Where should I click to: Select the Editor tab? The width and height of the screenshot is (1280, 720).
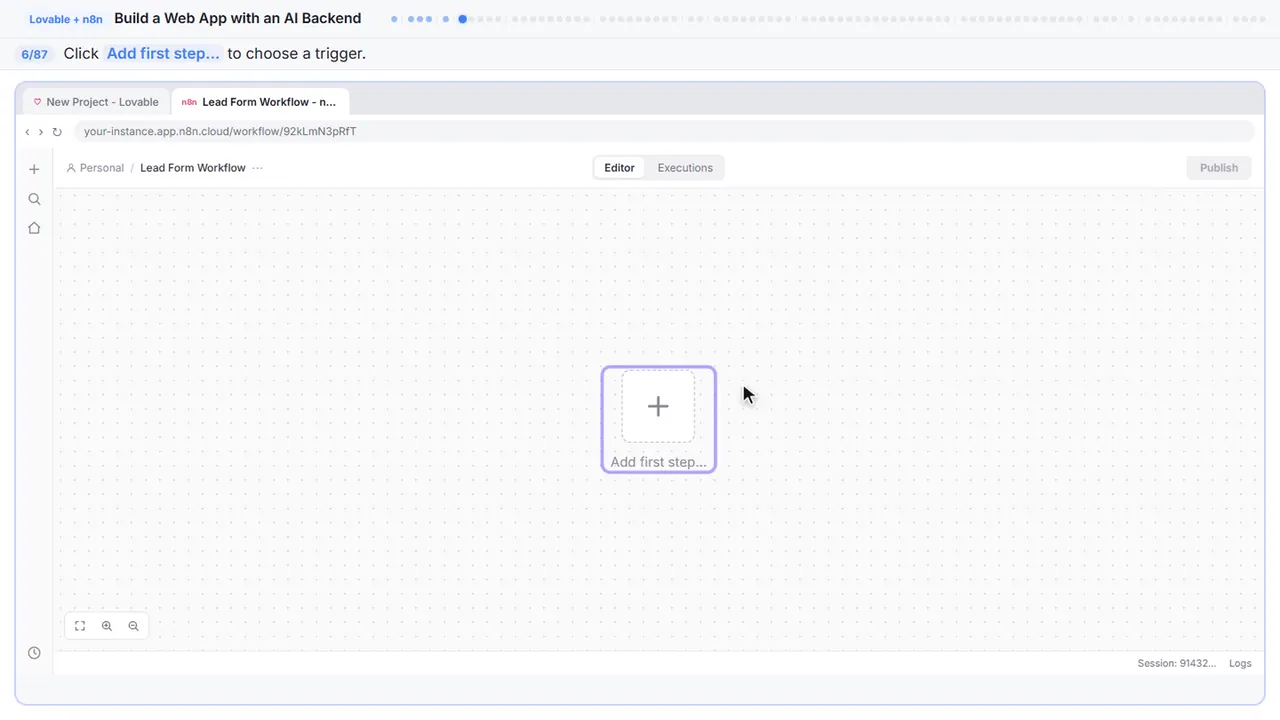[619, 168]
